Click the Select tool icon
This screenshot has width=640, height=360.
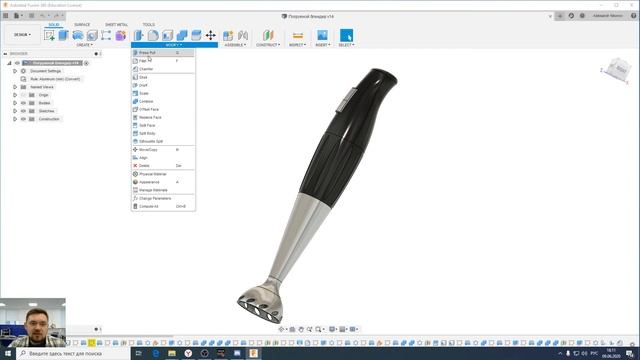coord(347,36)
